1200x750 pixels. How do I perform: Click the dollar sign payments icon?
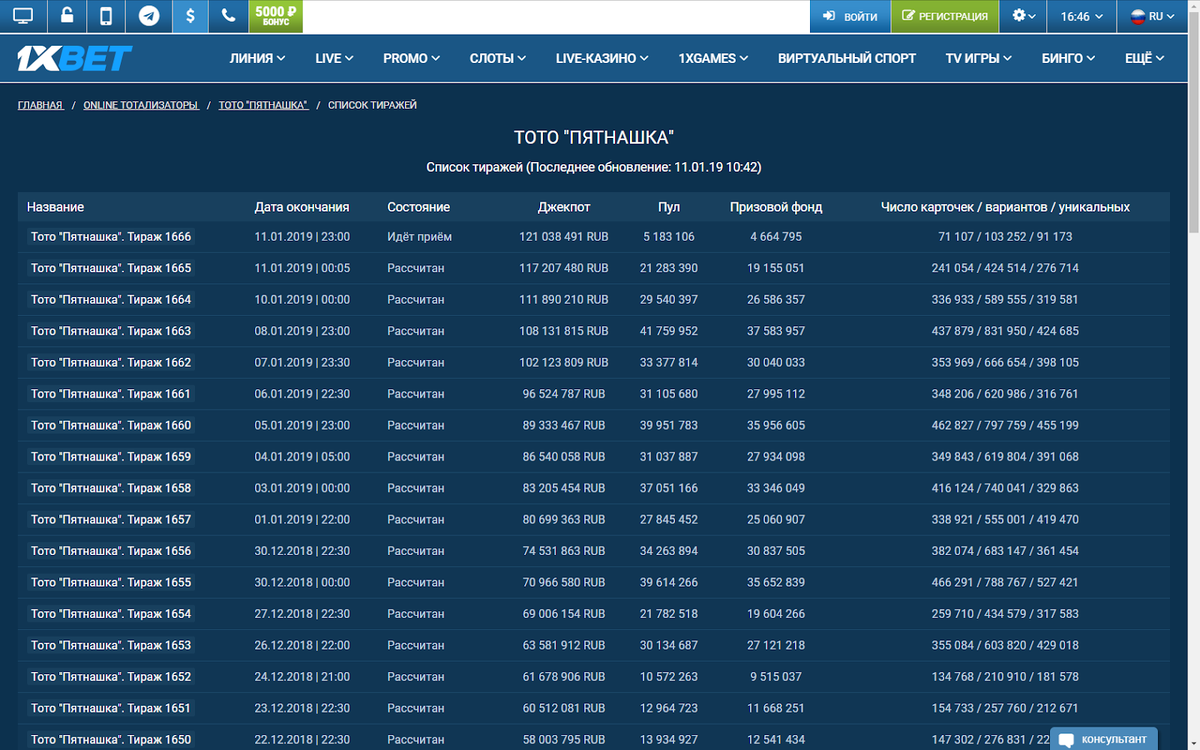pyautogui.click(x=191, y=16)
